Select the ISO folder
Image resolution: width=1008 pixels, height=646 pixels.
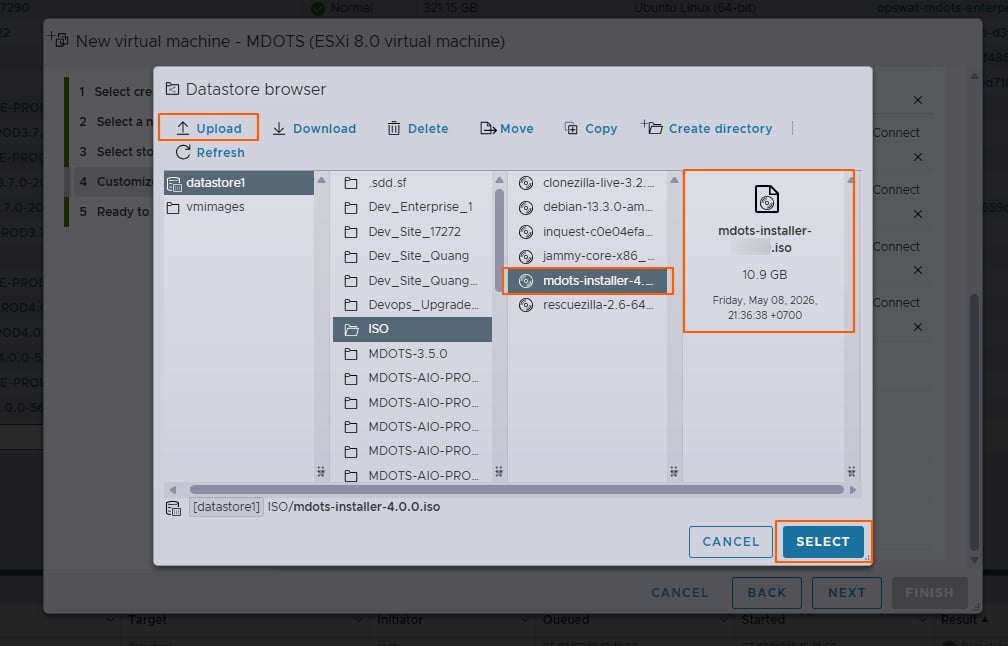coord(412,329)
